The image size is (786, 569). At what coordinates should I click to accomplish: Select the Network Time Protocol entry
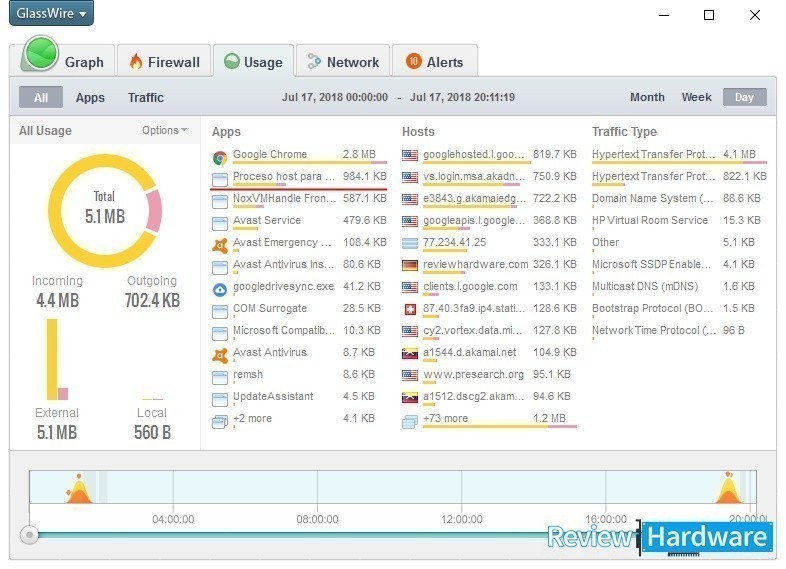point(679,332)
